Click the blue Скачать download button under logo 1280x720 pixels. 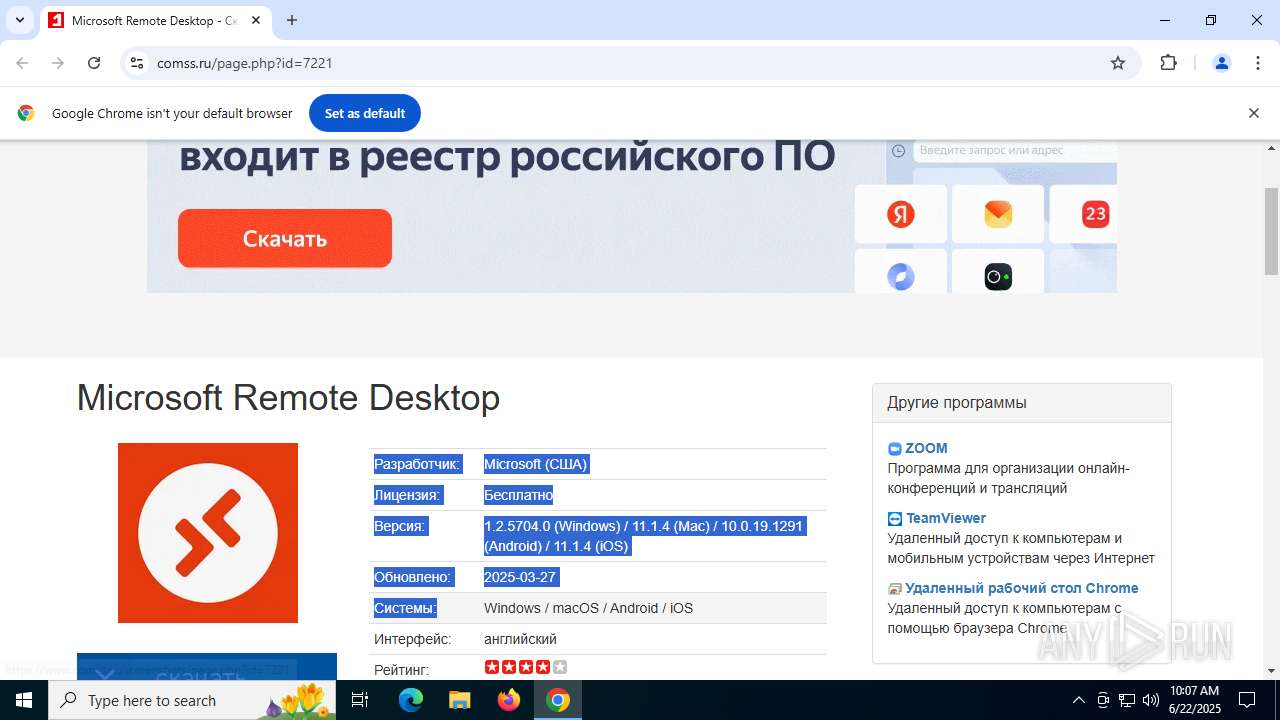click(207, 667)
